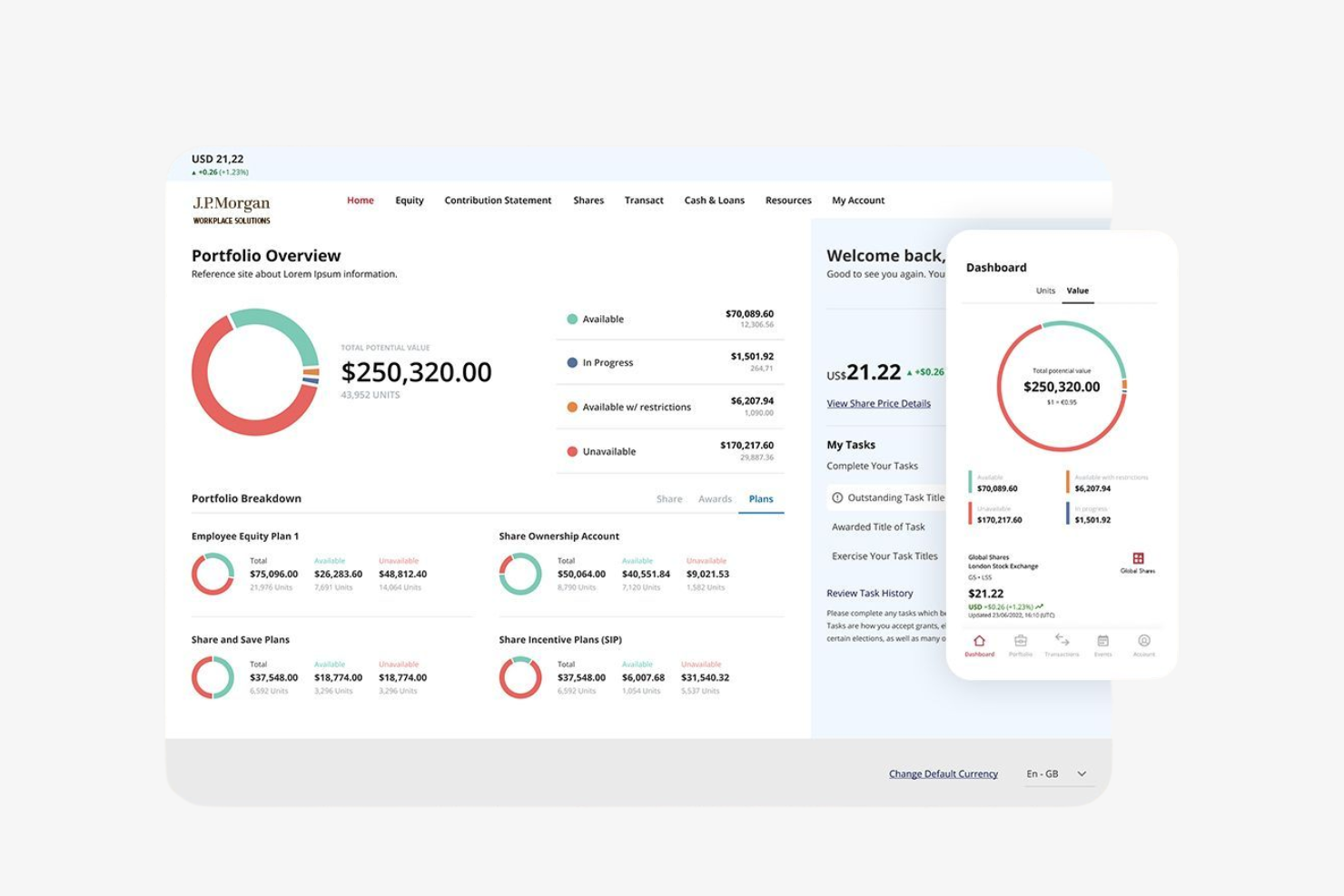Open Change Default Currency
The image size is (1344, 896).
pyautogui.click(x=943, y=773)
